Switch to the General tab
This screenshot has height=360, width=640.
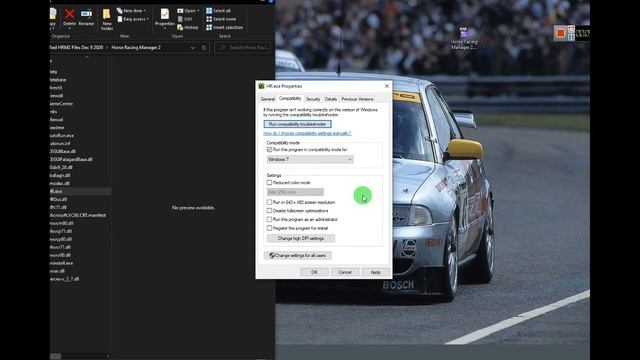pos(267,99)
